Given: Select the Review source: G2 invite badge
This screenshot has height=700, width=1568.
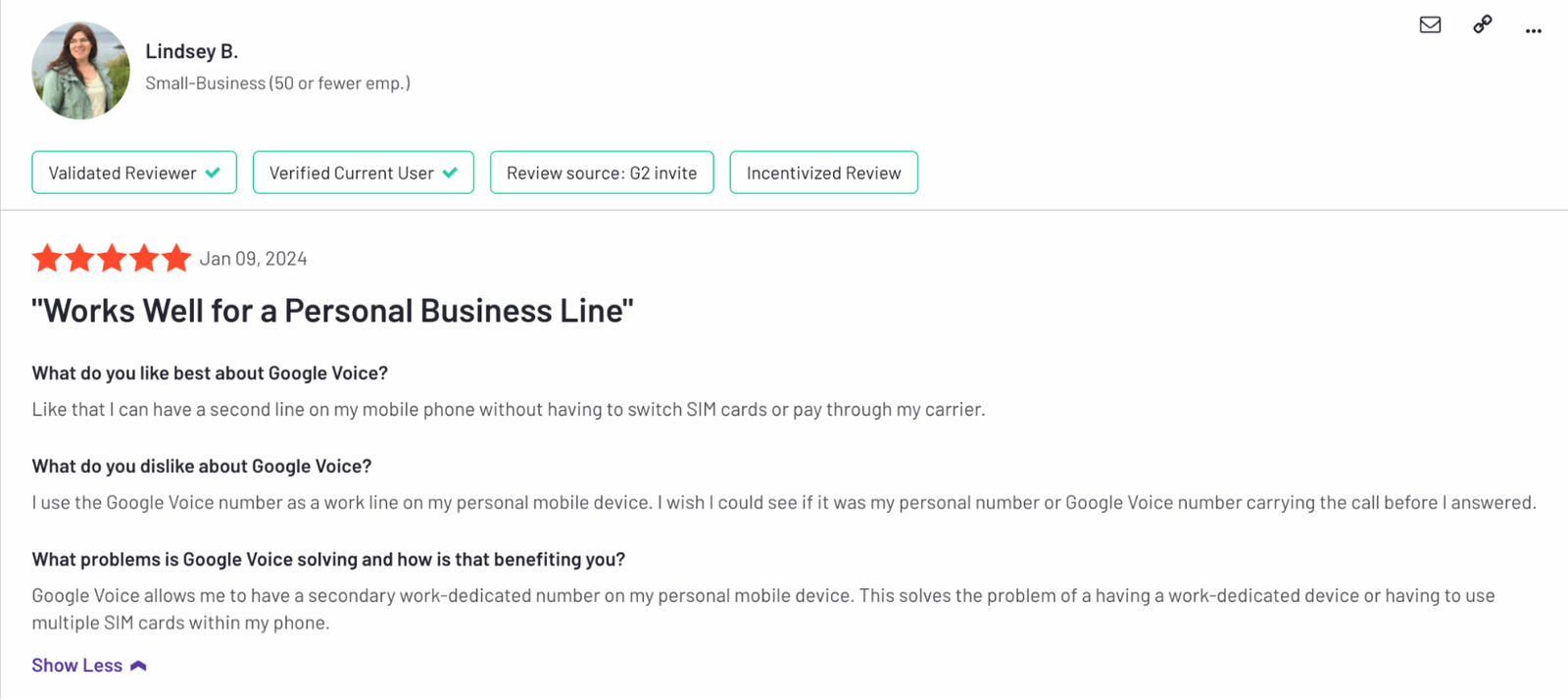Looking at the screenshot, I should tap(602, 173).
